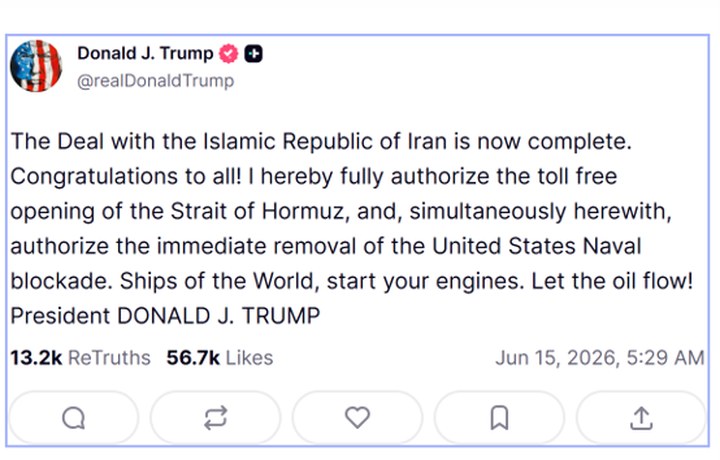This screenshot has width=720, height=460.
Task: Click the pink verified checkmark badge
Action: point(228,54)
